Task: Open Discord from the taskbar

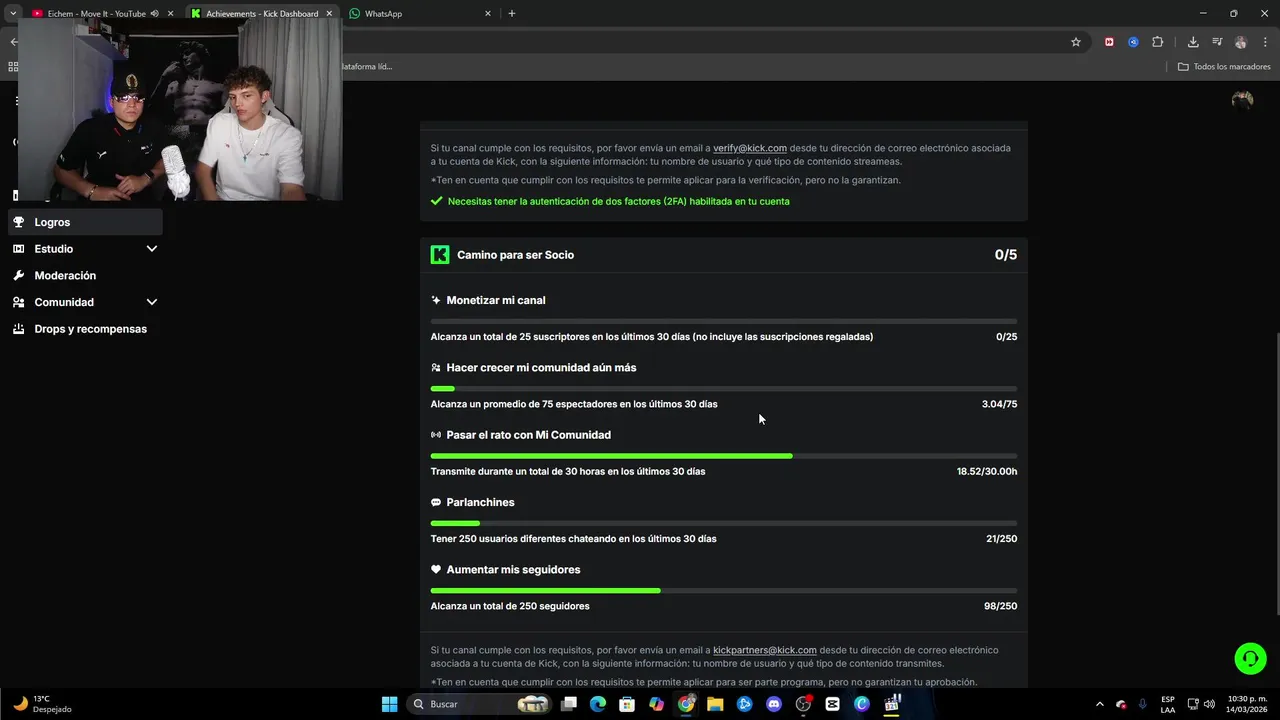Action: pyautogui.click(x=773, y=704)
